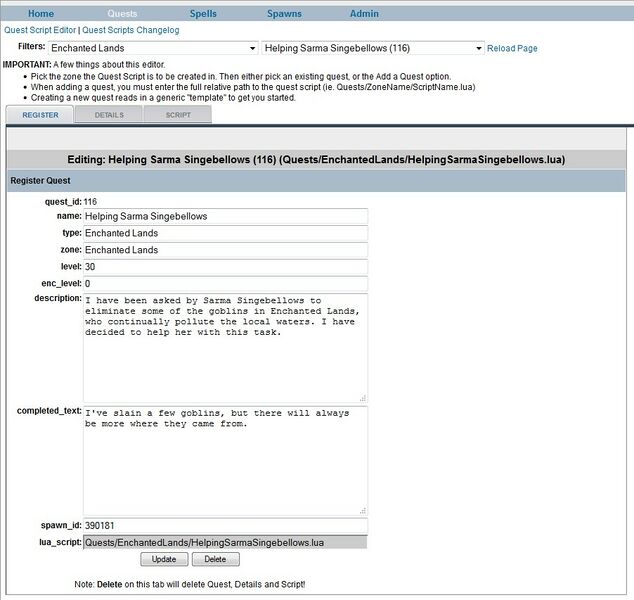The width and height of the screenshot is (634, 600).
Task: Focus the level field containing 30
Action: coord(225,267)
